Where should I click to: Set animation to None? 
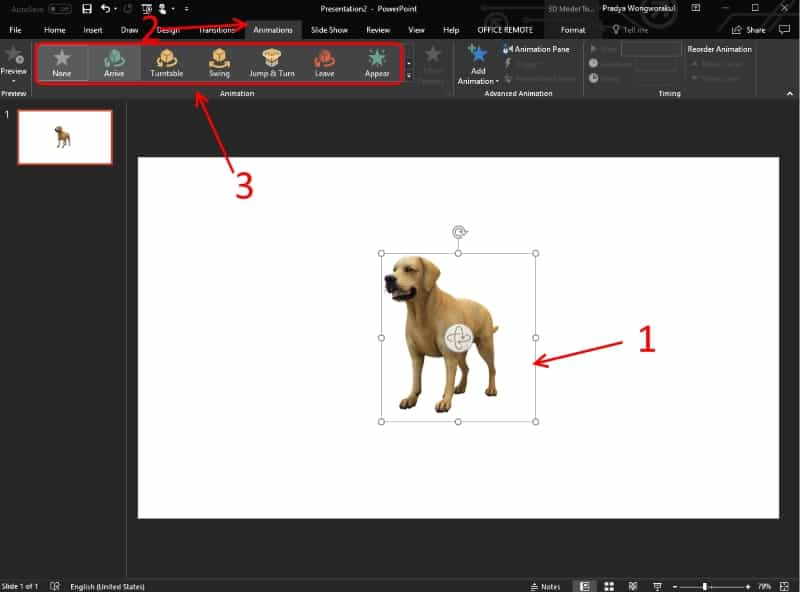click(x=62, y=63)
